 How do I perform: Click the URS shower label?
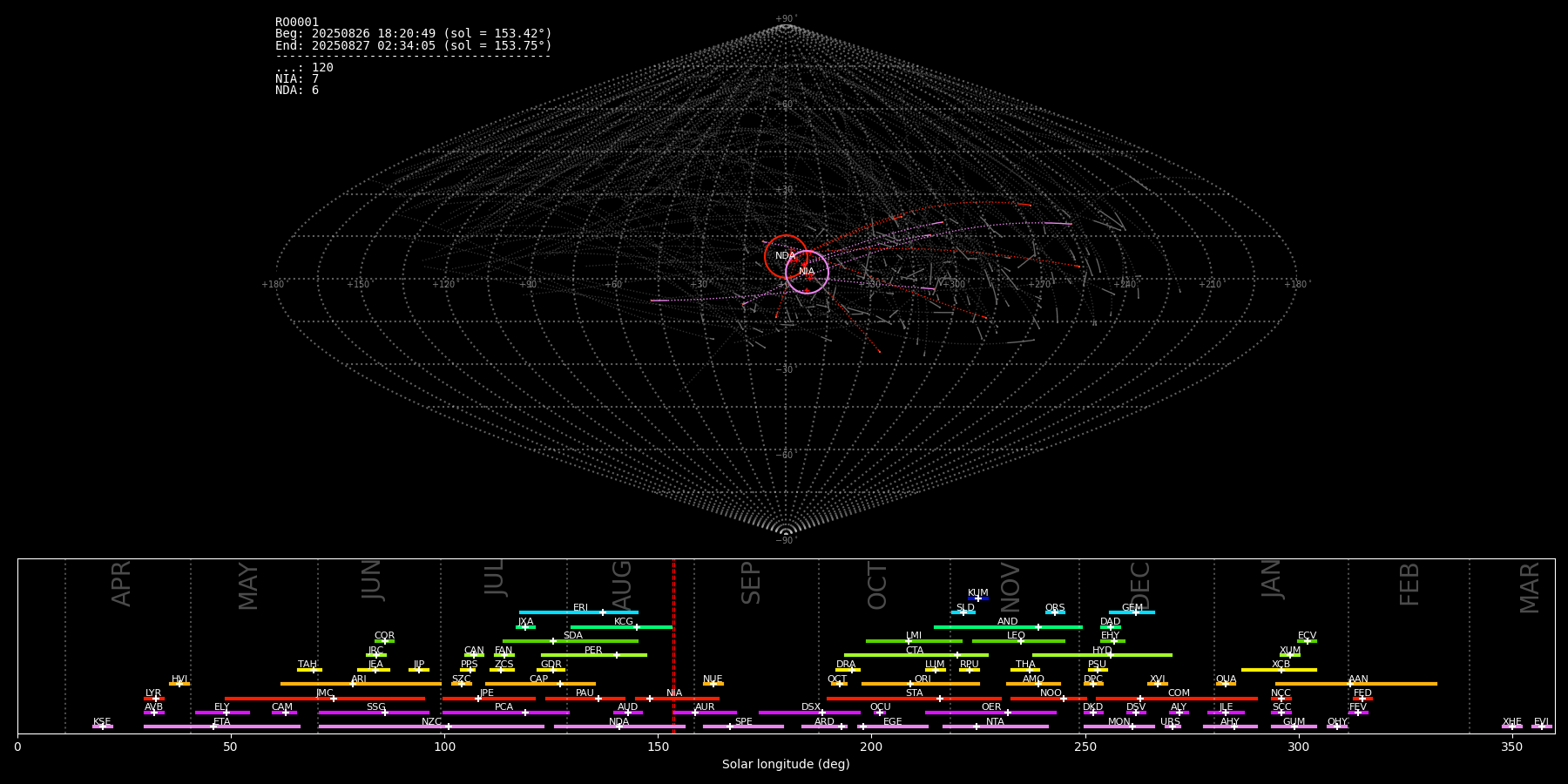click(x=1170, y=722)
